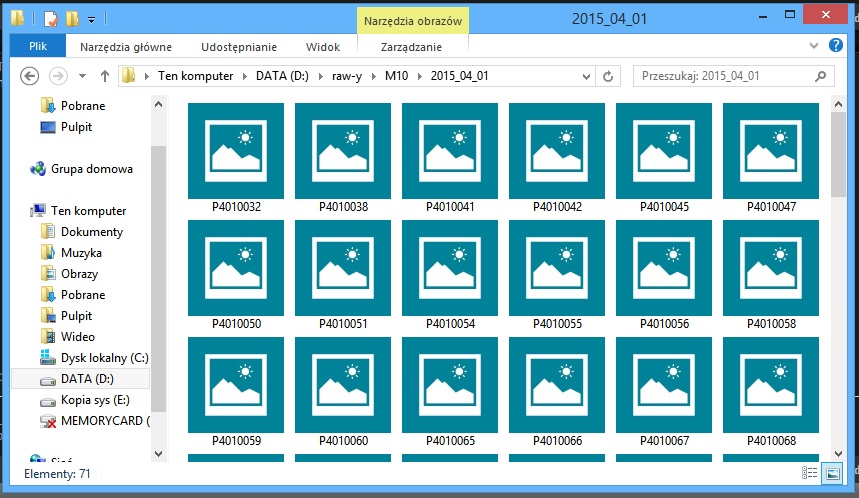Screen dimensions: 859x498
Task: Click in the Przeszukaj search field
Action: pyautogui.click(x=720, y=76)
